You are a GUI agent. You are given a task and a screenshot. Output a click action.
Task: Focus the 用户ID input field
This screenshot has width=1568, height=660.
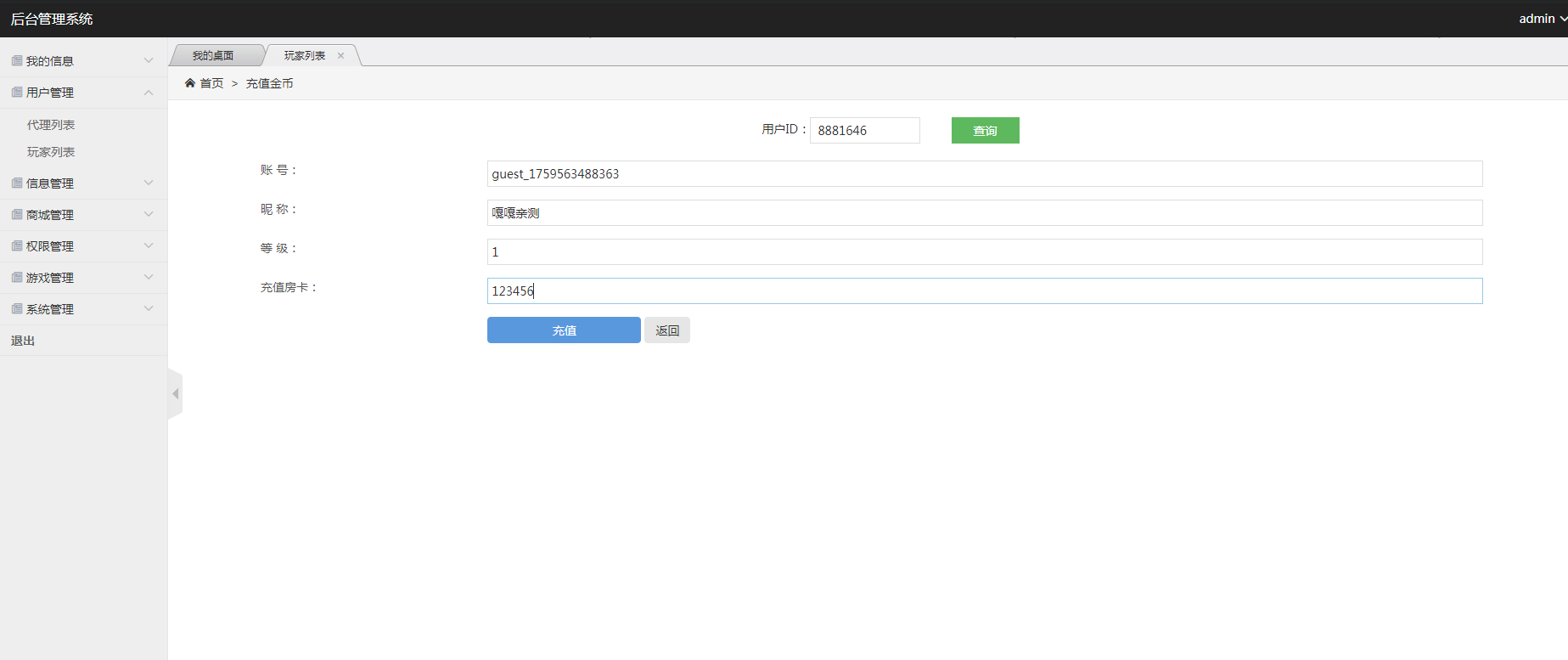(864, 131)
